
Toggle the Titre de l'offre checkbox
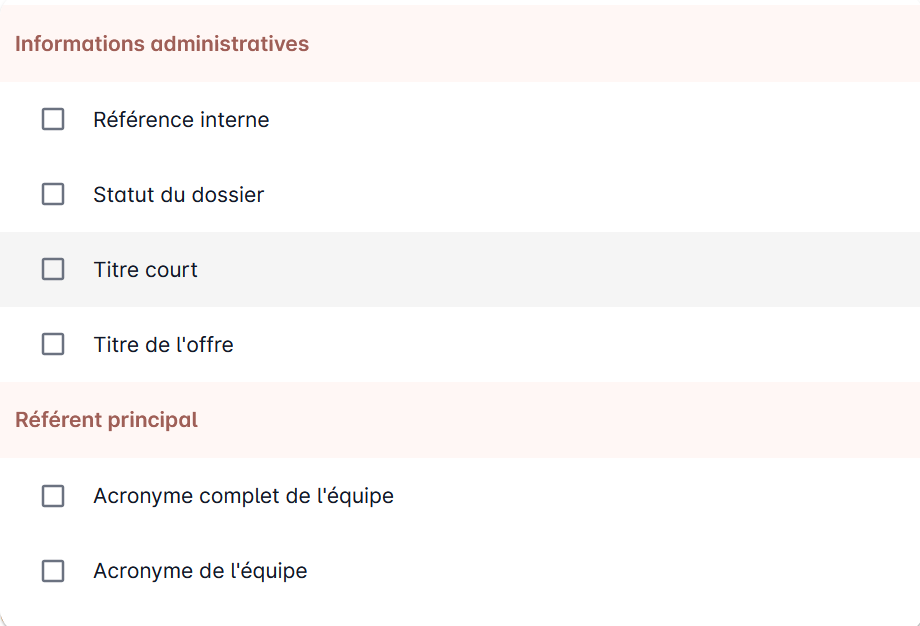pyautogui.click(x=53, y=344)
